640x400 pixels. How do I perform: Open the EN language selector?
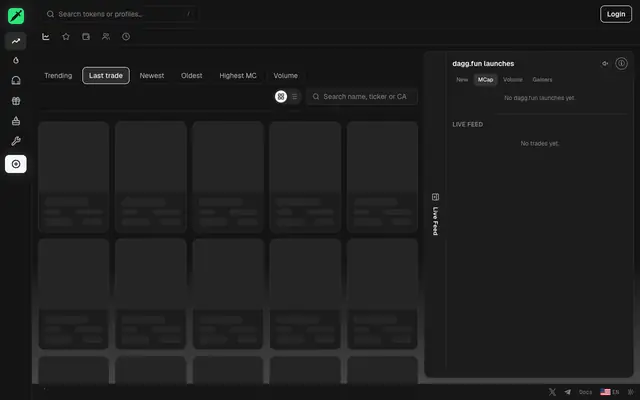pos(610,392)
